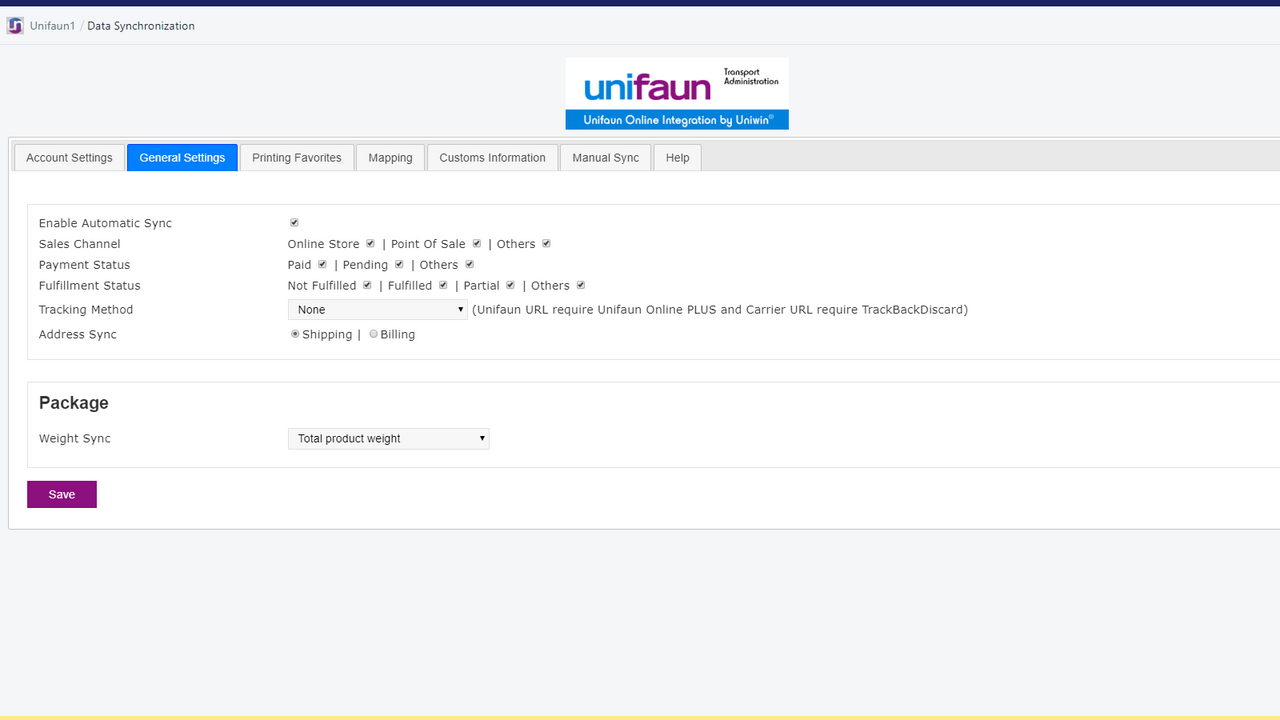Toggle the Sales Channel Others checkbox
Image resolution: width=1280 pixels, height=720 pixels.
coord(547,244)
